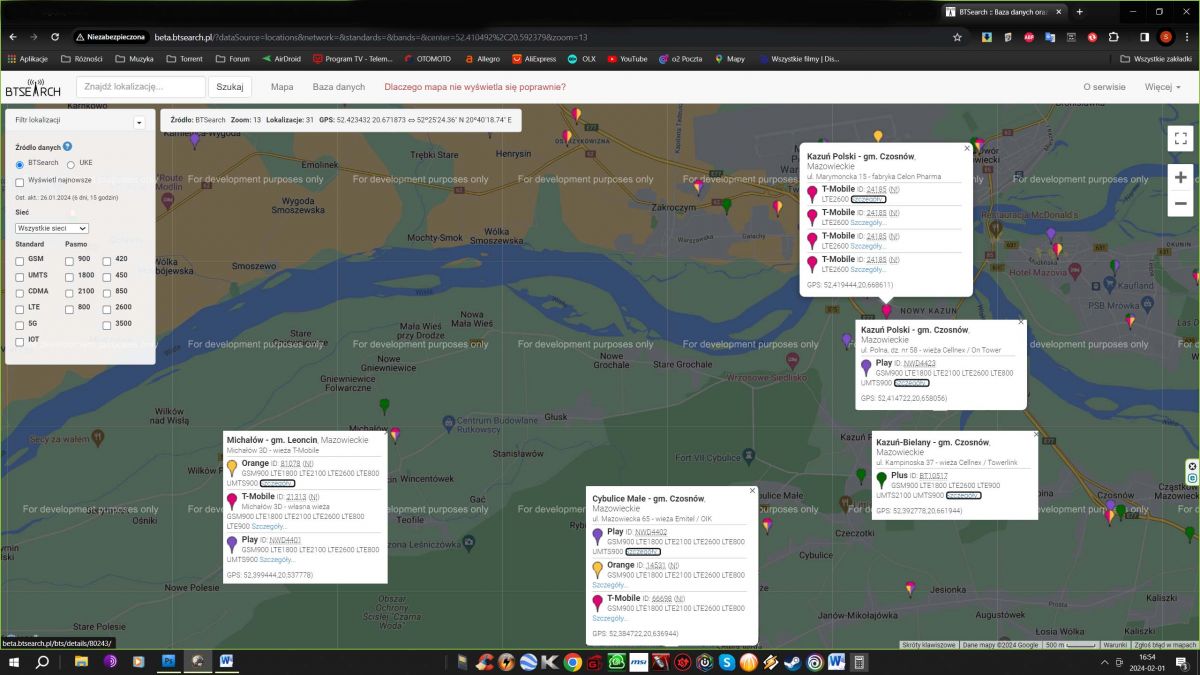Check the 3500 band checkbox
1200x675 pixels.
coord(107,324)
